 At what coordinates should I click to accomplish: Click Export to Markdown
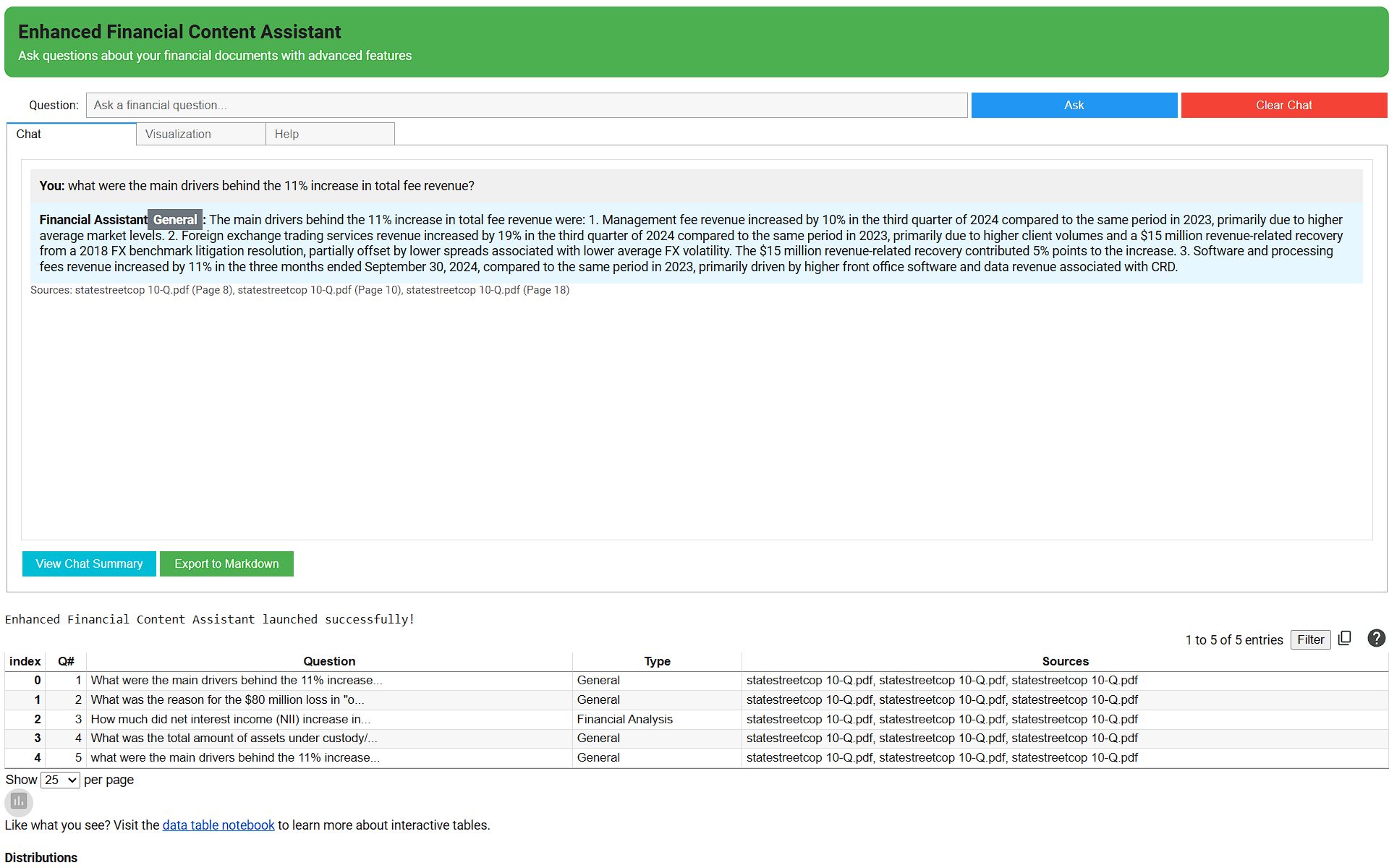pos(226,563)
